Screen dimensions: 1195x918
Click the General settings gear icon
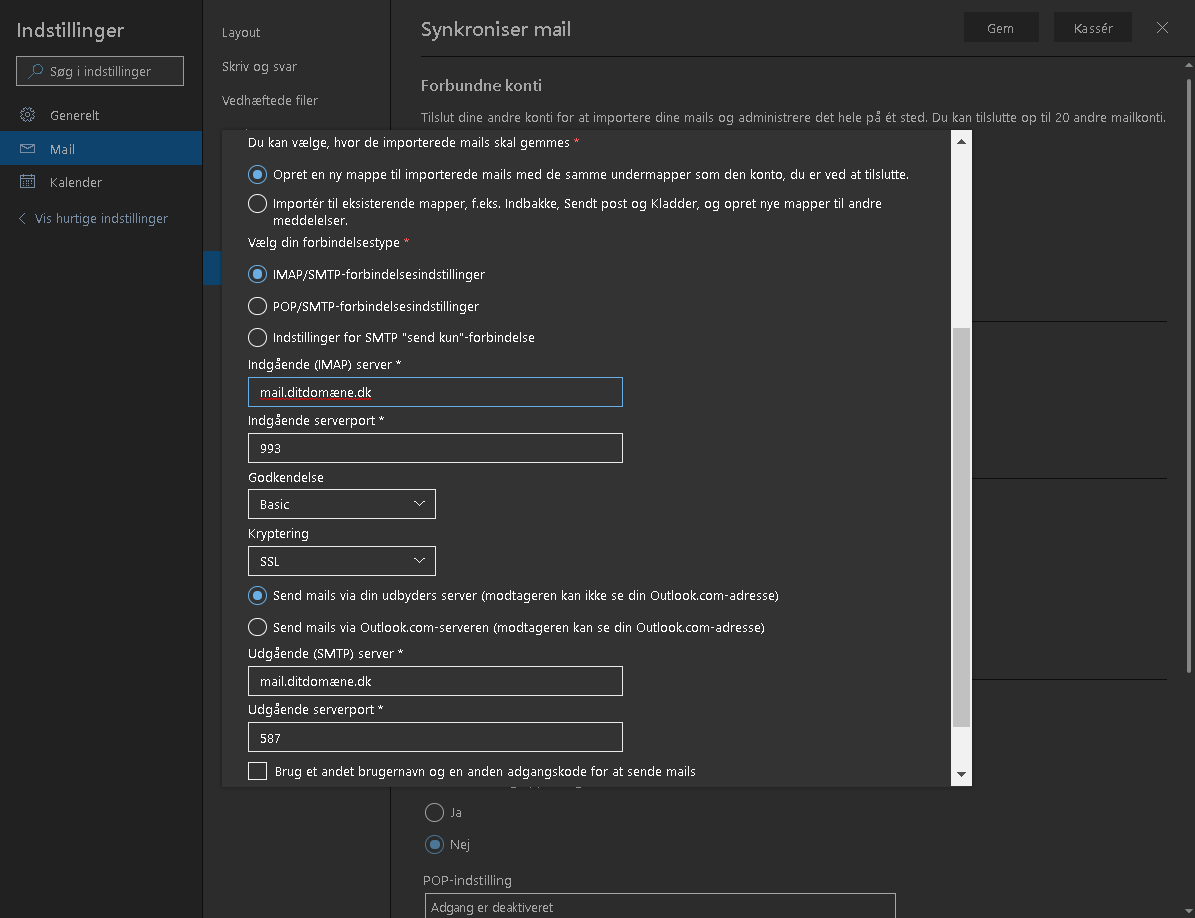(x=28, y=115)
